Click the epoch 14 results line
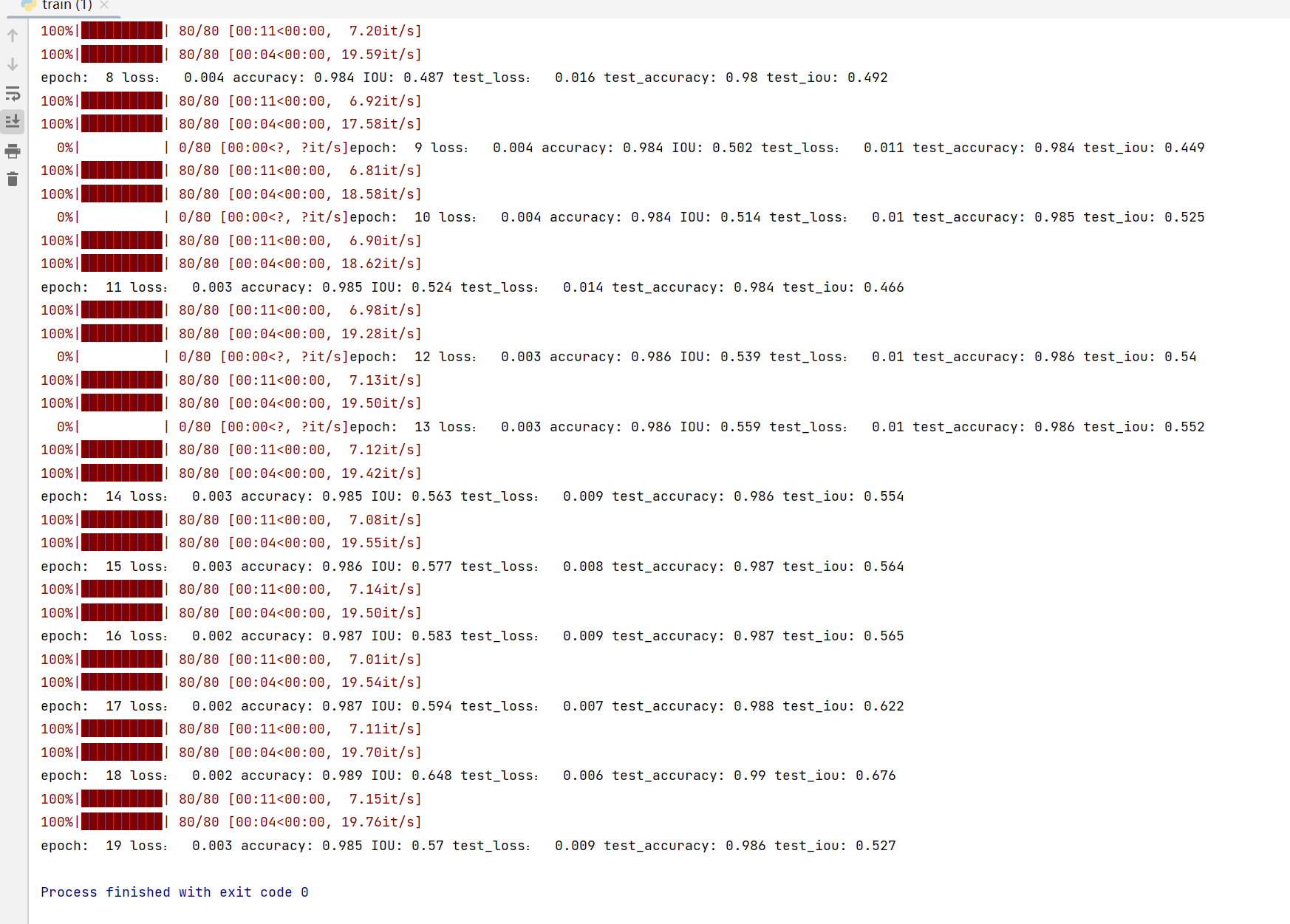This screenshot has width=1290, height=924. [x=472, y=496]
